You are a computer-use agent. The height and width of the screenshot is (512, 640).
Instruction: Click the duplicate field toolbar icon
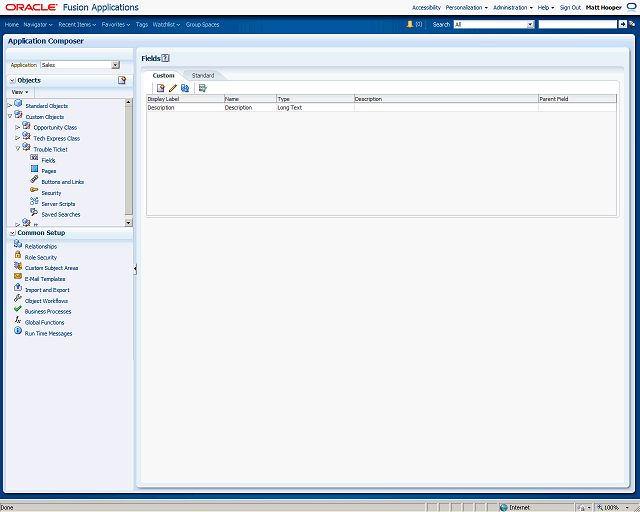point(185,88)
